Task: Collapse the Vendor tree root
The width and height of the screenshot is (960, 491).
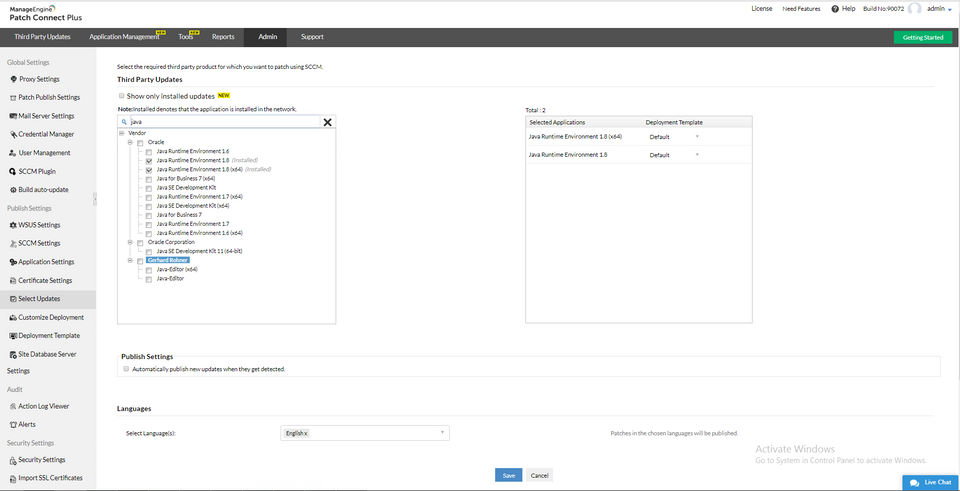Action: click(121, 133)
